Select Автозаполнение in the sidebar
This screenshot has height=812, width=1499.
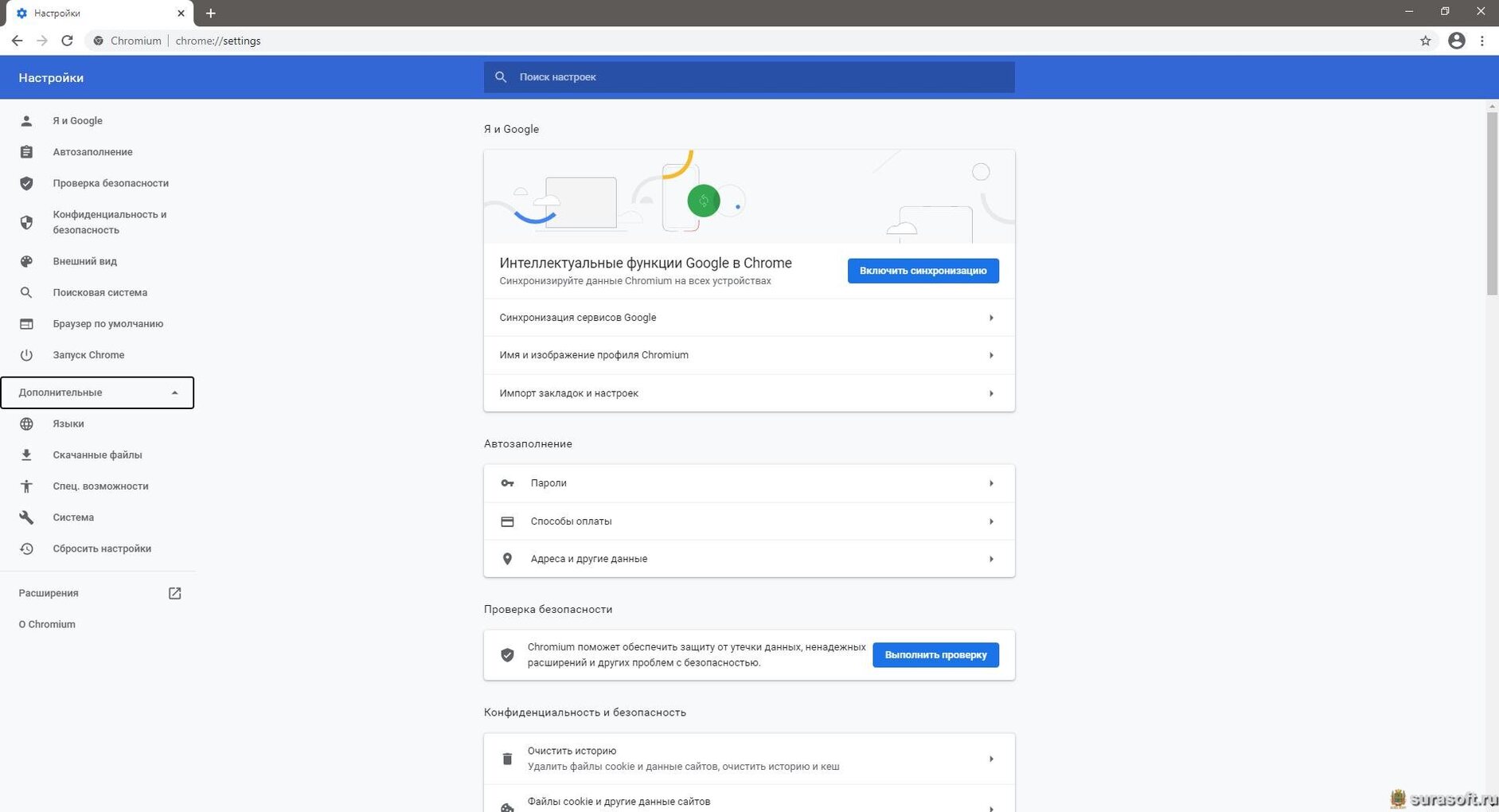point(92,152)
